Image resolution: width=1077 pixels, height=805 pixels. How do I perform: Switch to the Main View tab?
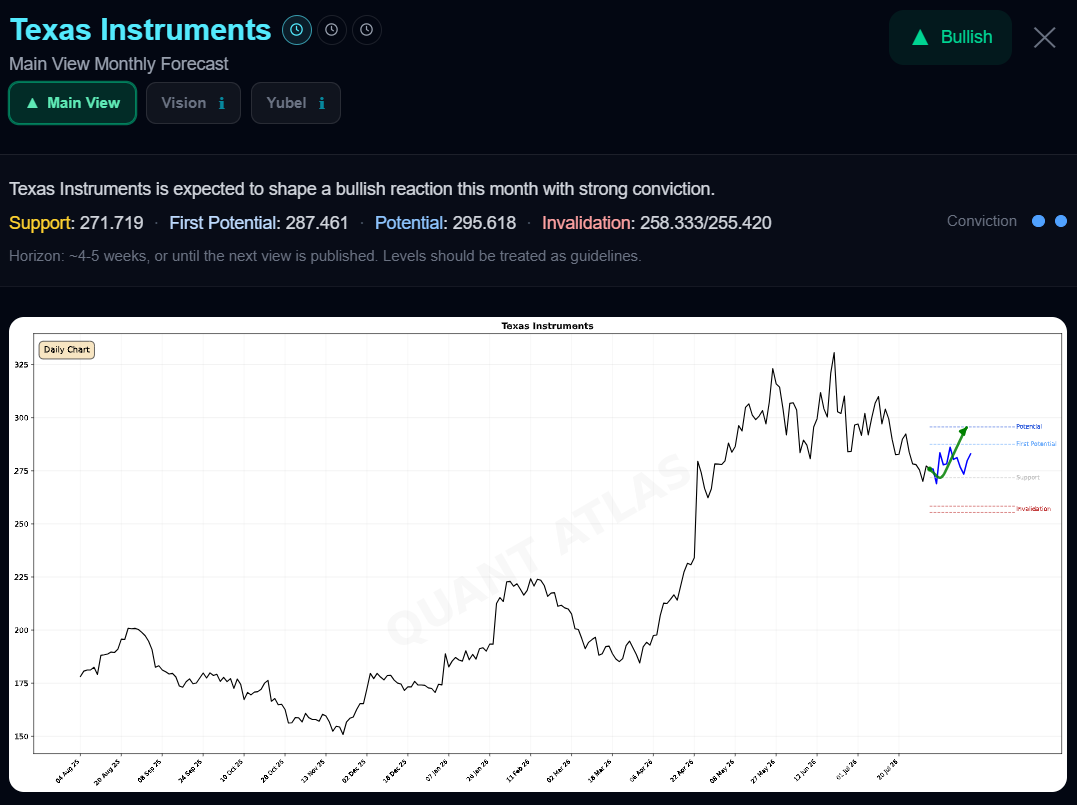pos(73,103)
